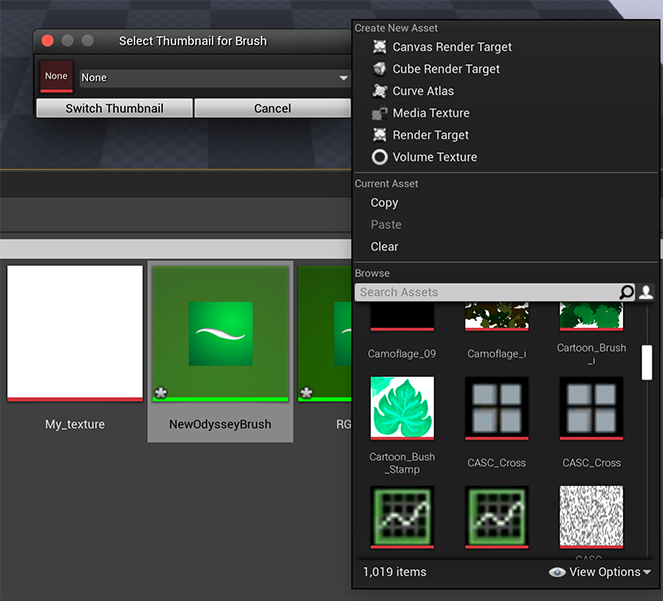
Task: Choose Copy under Current Asset
Action: [x=384, y=203]
